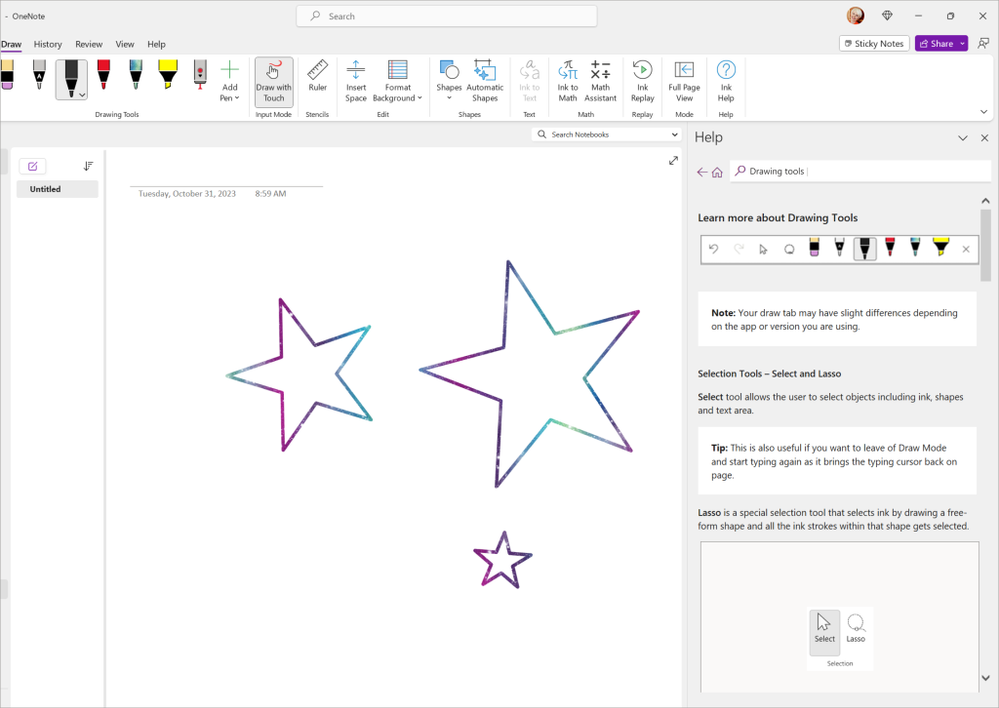Go back in Help pane
The image size is (999, 708).
tap(702, 172)
